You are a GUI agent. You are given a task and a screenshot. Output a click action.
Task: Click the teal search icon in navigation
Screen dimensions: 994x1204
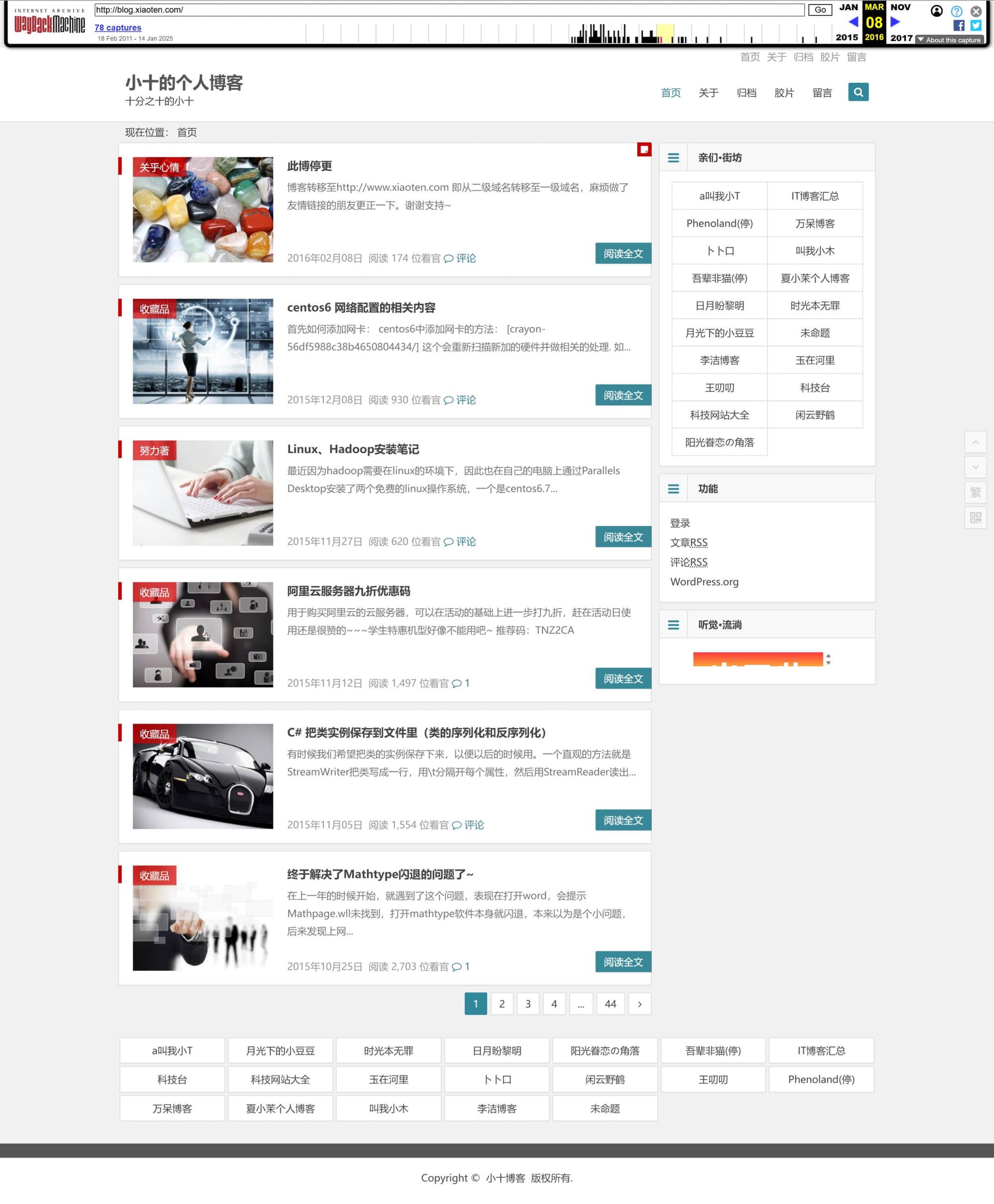point(858,92)
